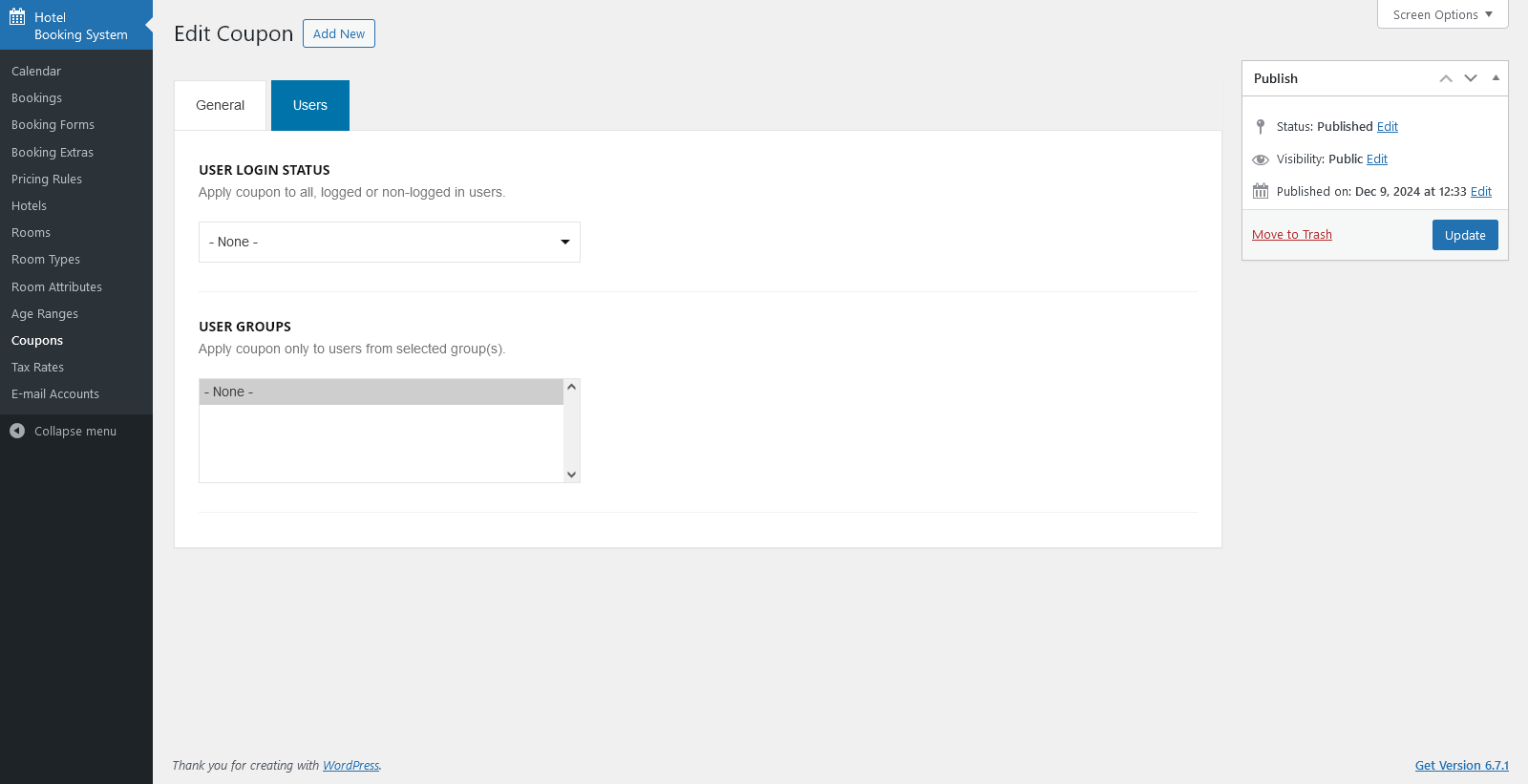Click the published date calendar icon
This screenshot has width=1528, height=784.
[x=1261, y=191]
